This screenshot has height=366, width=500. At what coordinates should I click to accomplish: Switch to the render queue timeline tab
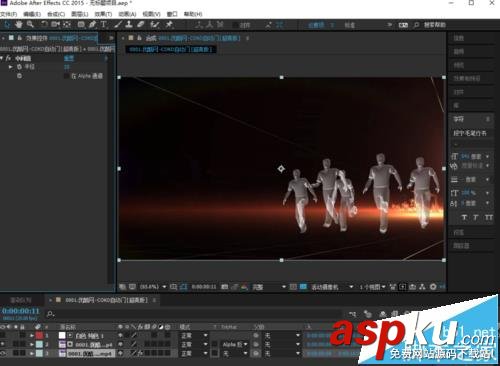21,300
